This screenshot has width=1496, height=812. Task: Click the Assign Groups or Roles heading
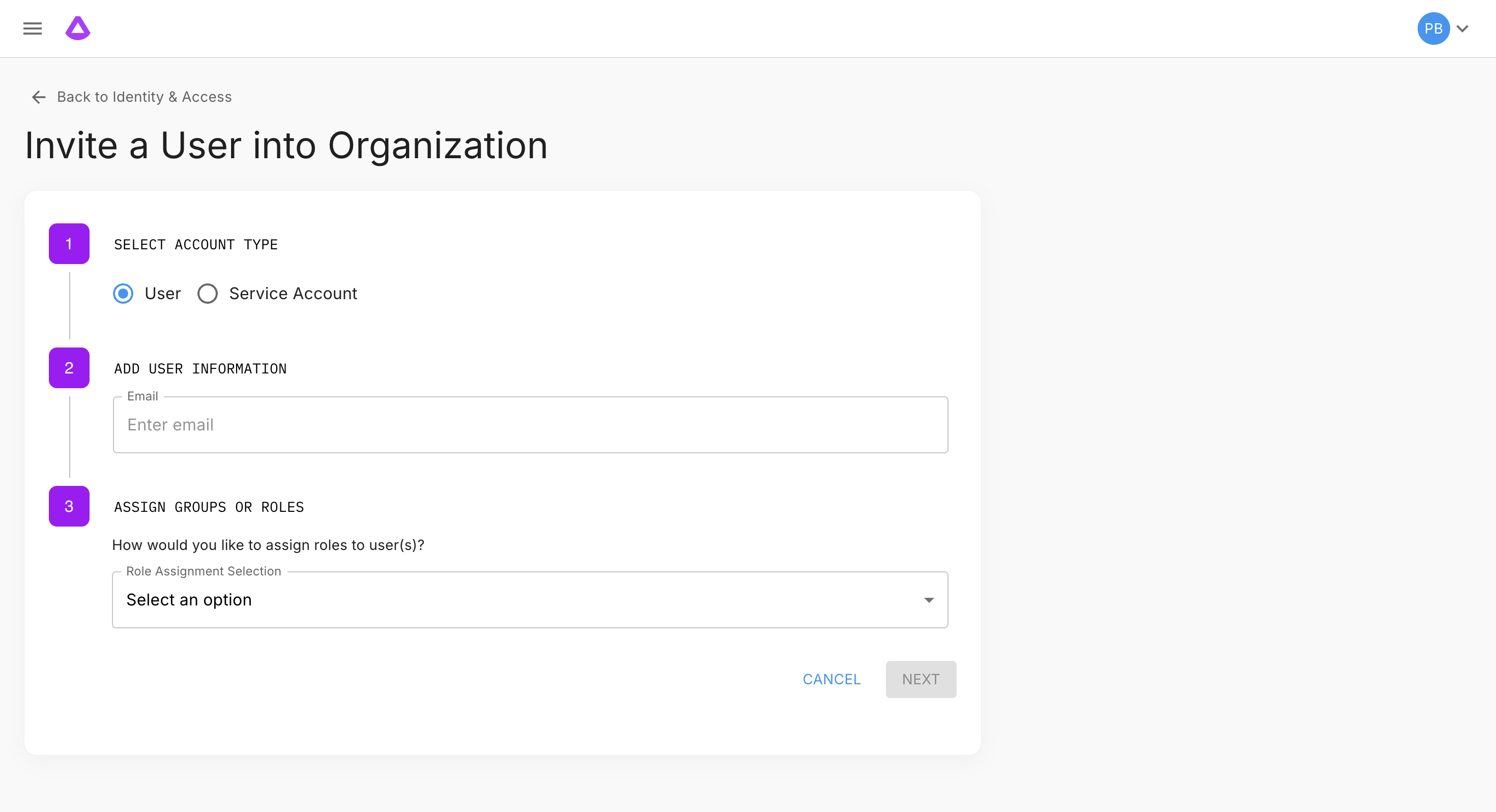[x=209, y=507]
